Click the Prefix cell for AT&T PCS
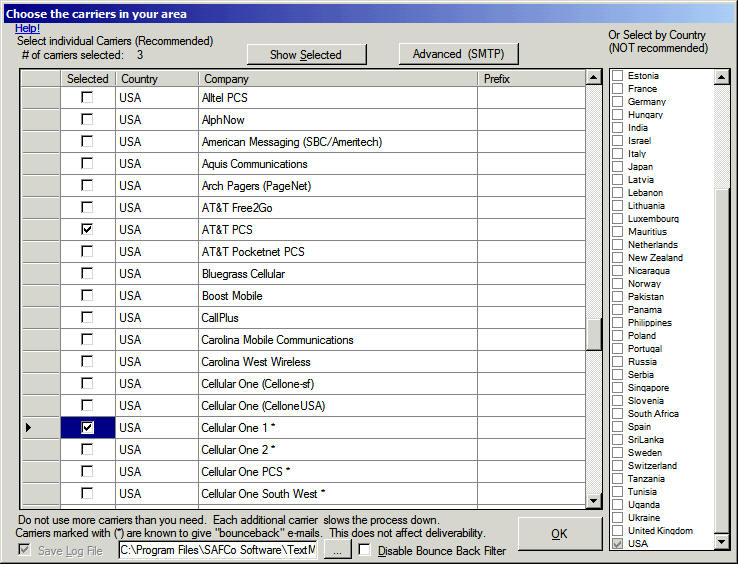 [x=531, y=230]
